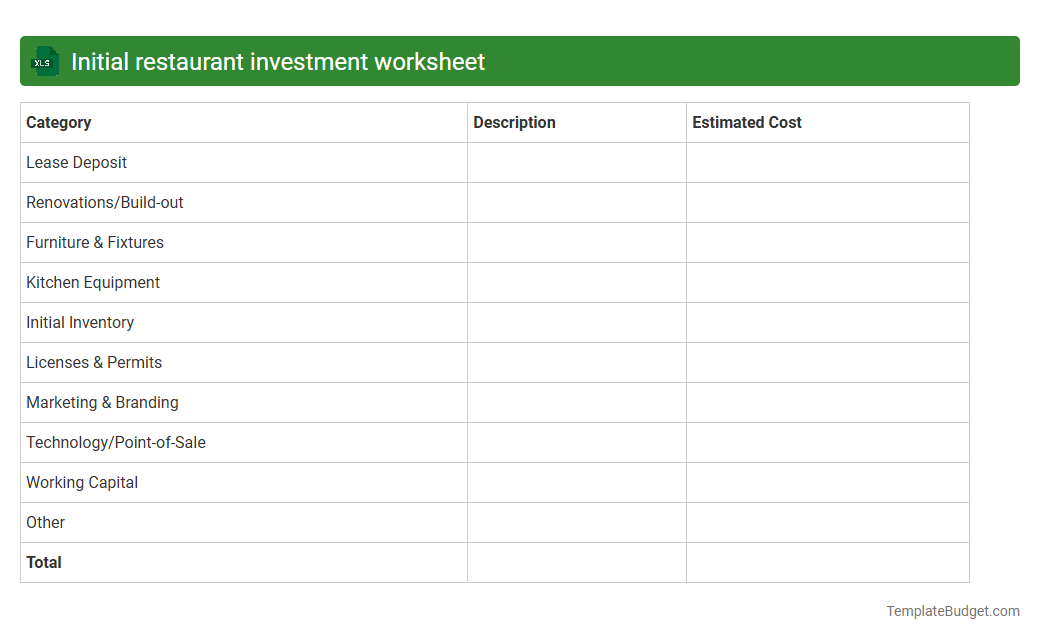Click the Estimated Cost field for Total

(827, 562)
